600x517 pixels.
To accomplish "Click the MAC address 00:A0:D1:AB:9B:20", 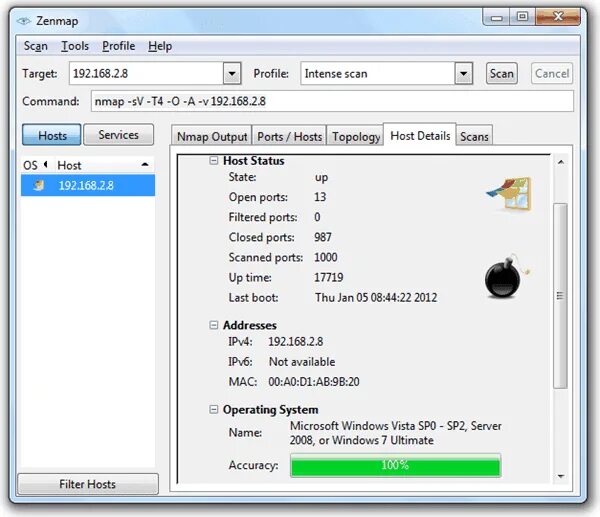I will click(314, 382).
